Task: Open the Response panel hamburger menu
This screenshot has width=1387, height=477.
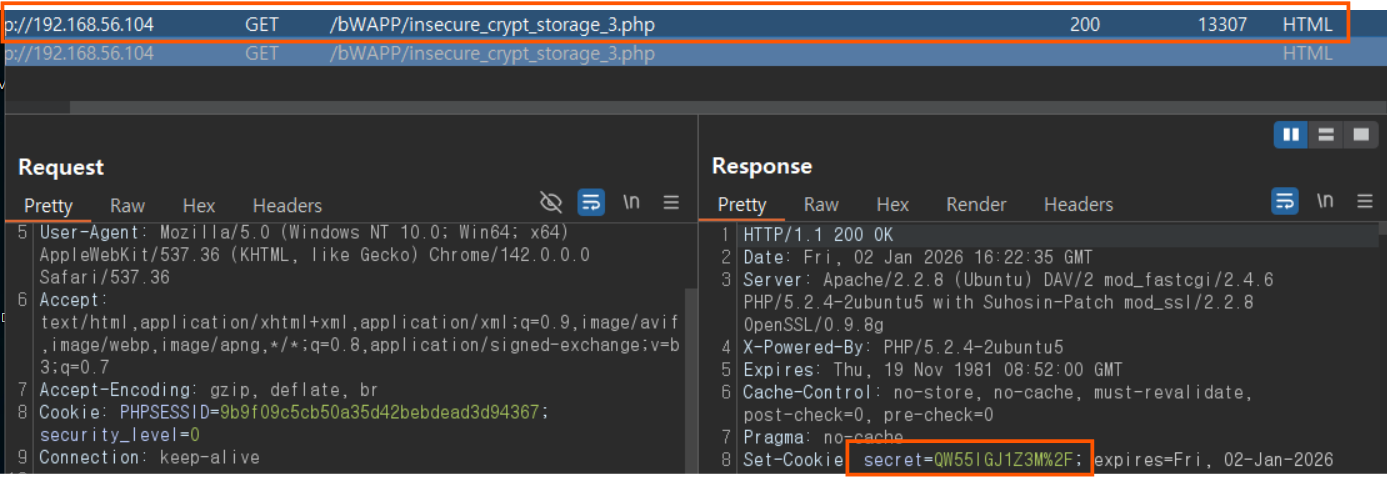Action: [x=1365, y=201]
